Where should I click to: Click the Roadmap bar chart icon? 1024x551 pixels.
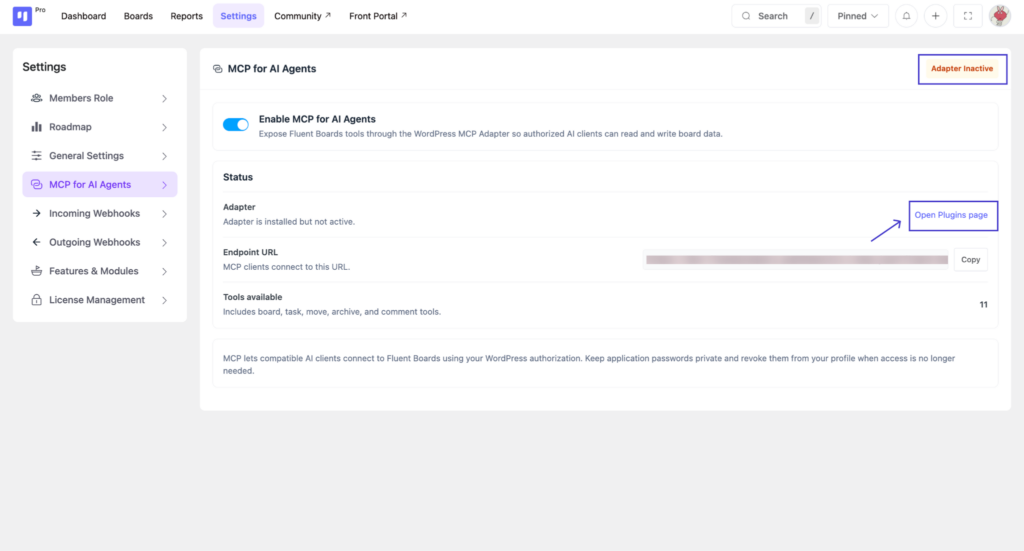37,127
